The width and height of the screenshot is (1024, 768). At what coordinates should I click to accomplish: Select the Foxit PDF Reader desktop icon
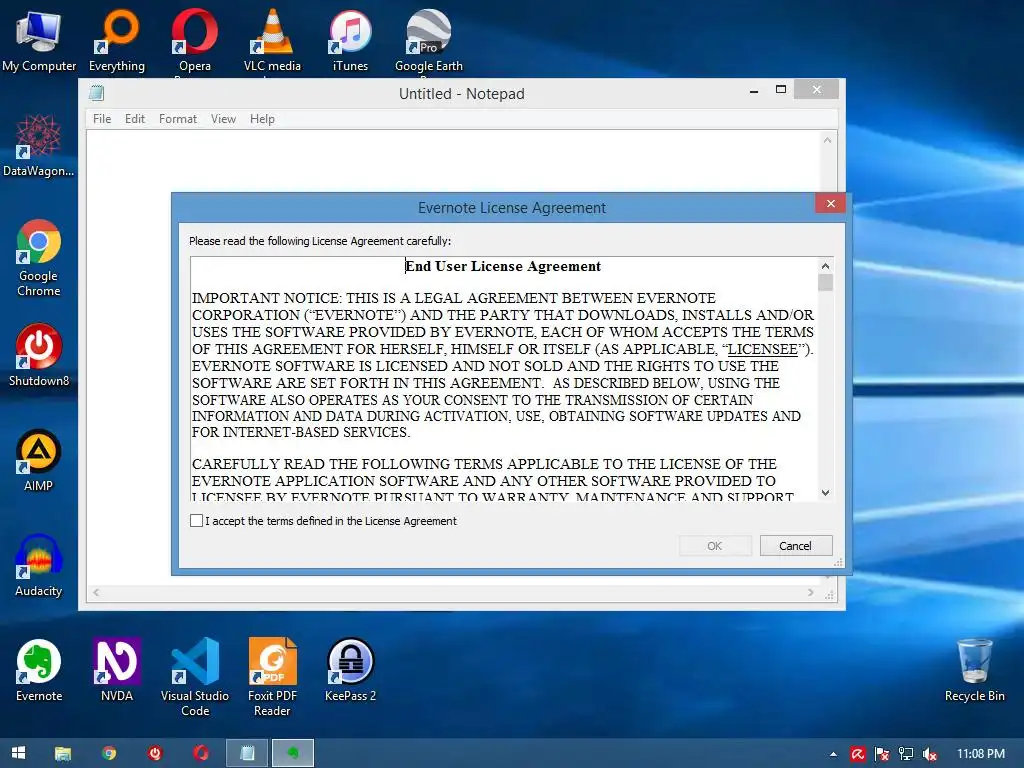(x=272, y=678)
